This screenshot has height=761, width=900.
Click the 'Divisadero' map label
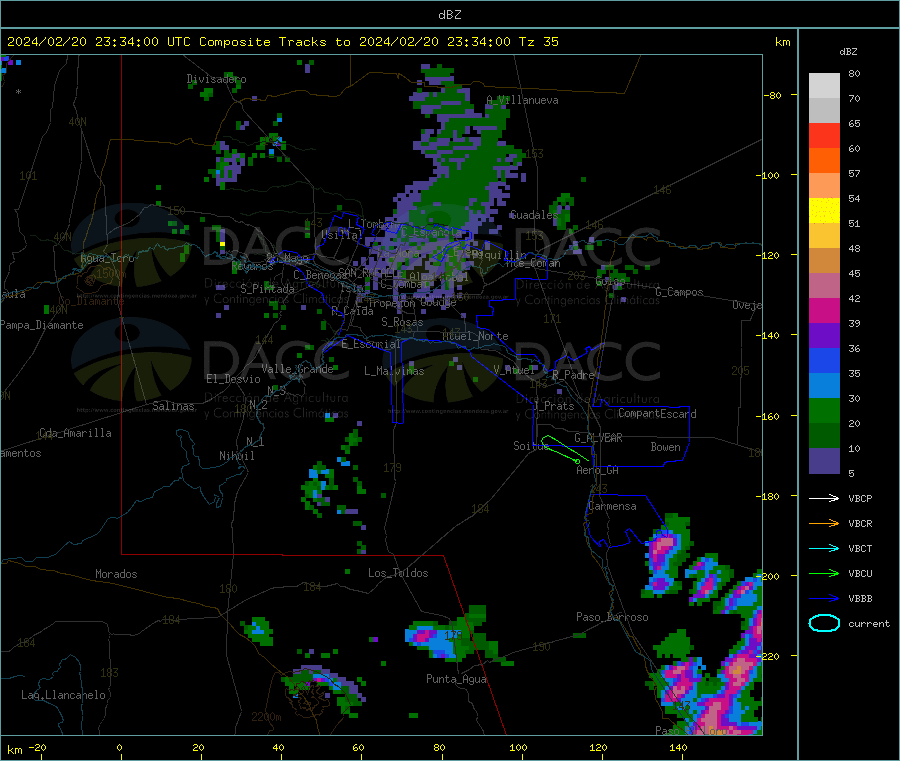216,79
